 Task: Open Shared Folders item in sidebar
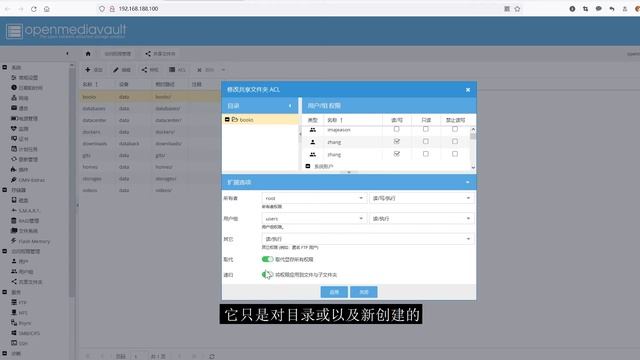[x=27, y=282]
